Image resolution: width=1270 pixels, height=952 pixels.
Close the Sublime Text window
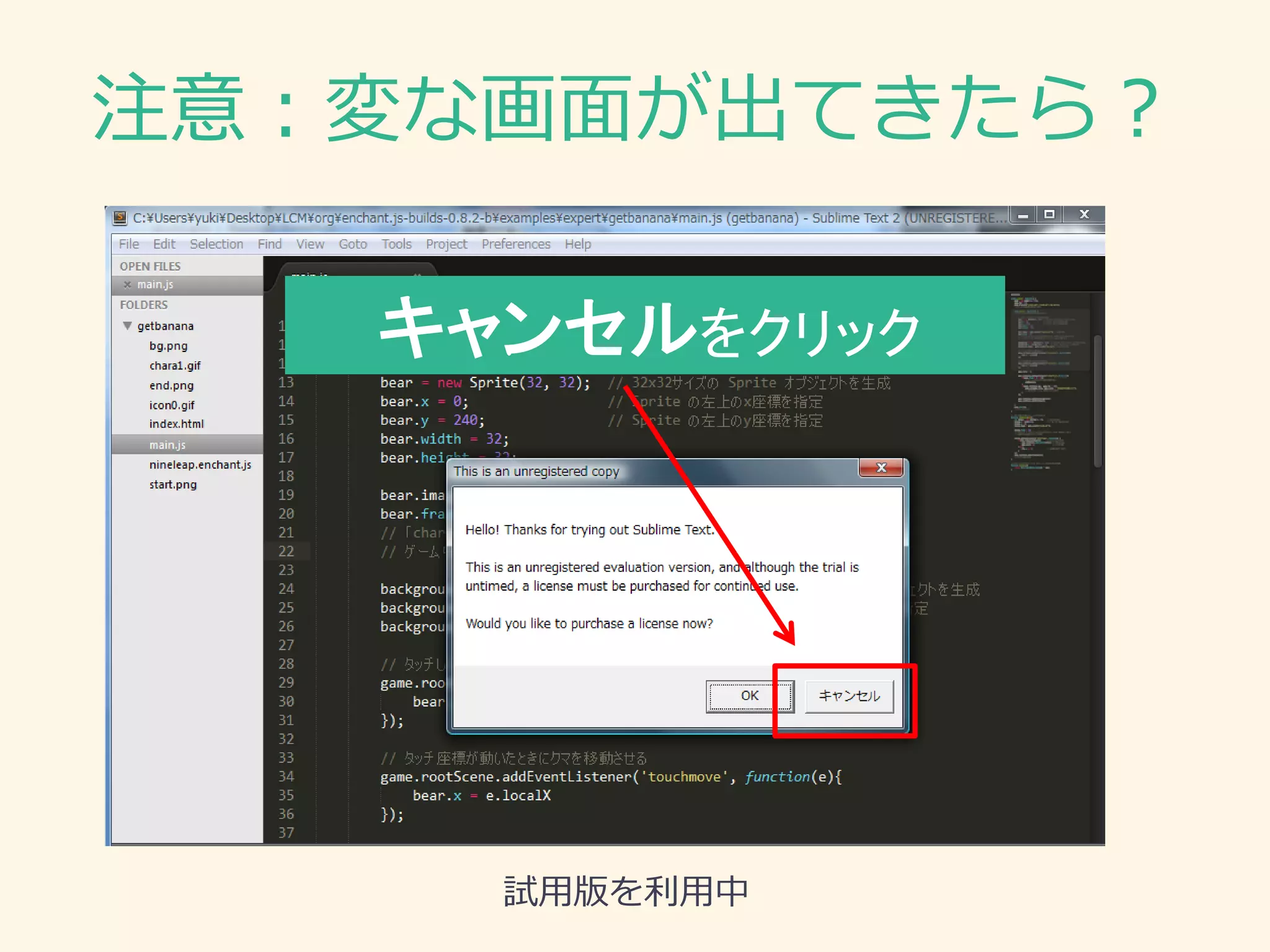pos(1084,214)
